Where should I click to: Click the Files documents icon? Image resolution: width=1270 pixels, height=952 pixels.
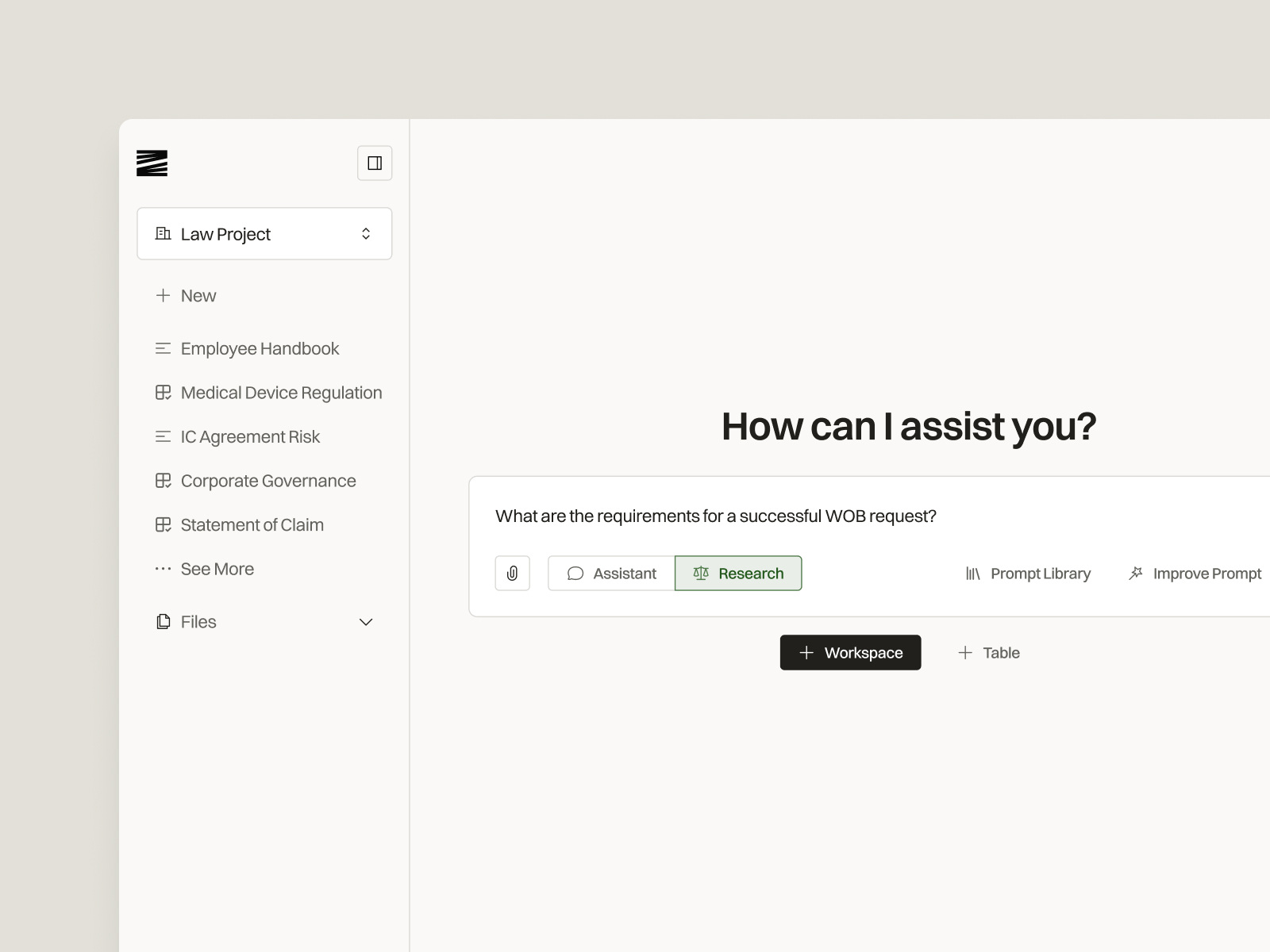(163, 622)
